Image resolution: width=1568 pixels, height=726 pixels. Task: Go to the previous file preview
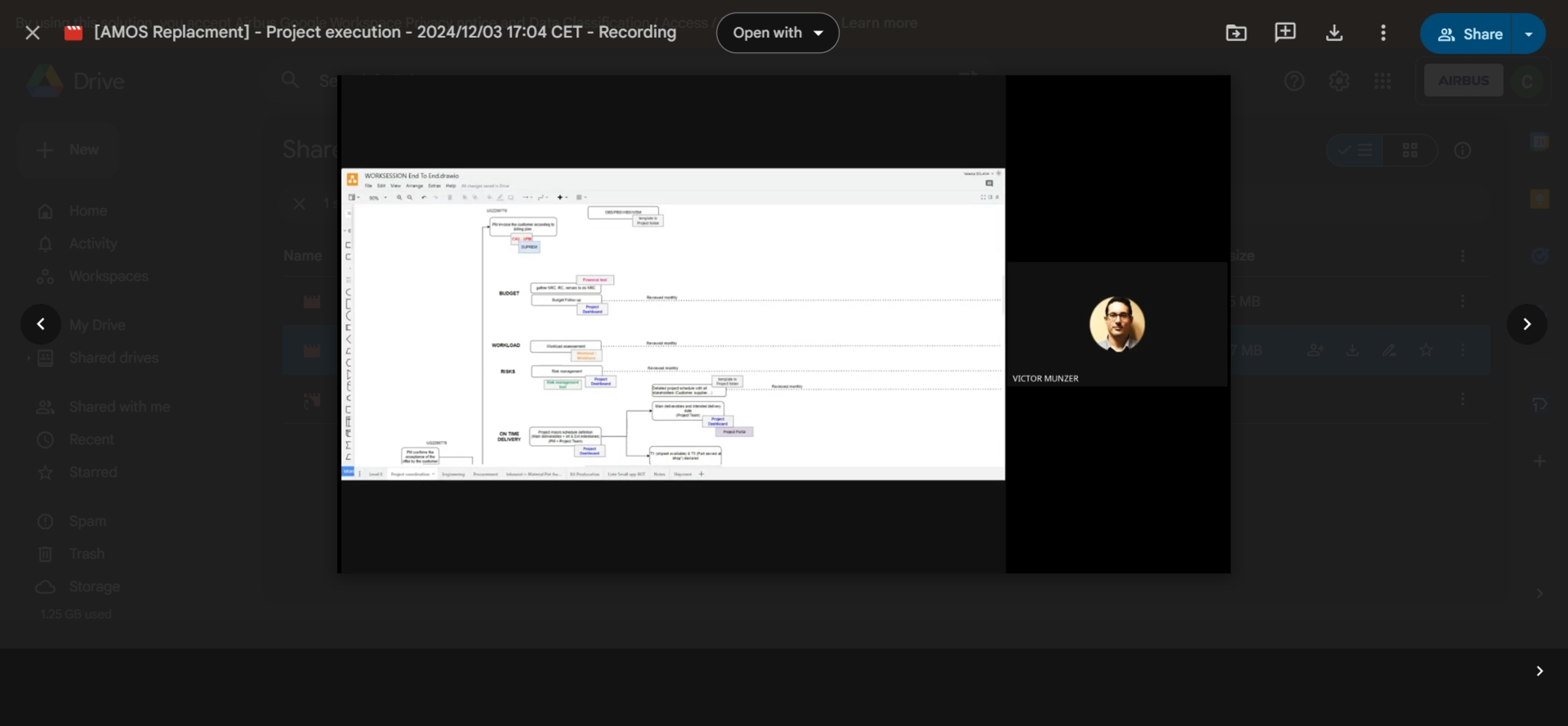click(41, 324)
